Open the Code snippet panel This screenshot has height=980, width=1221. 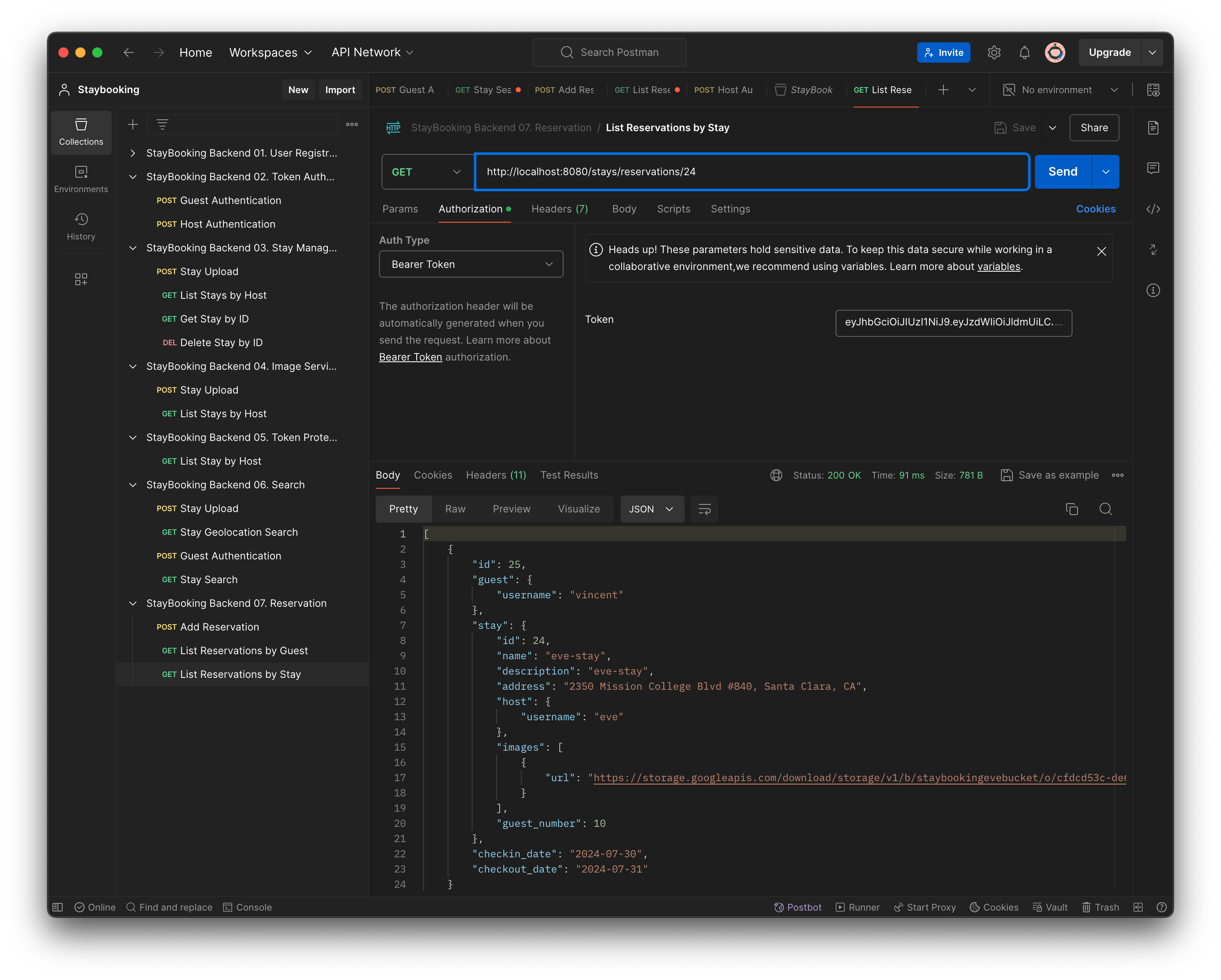pyautogui.click(x=1153, y=209)
